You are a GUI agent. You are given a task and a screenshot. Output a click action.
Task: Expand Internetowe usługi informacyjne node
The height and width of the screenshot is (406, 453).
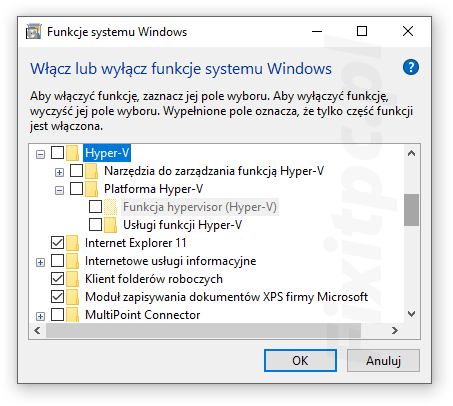point(40,262)
